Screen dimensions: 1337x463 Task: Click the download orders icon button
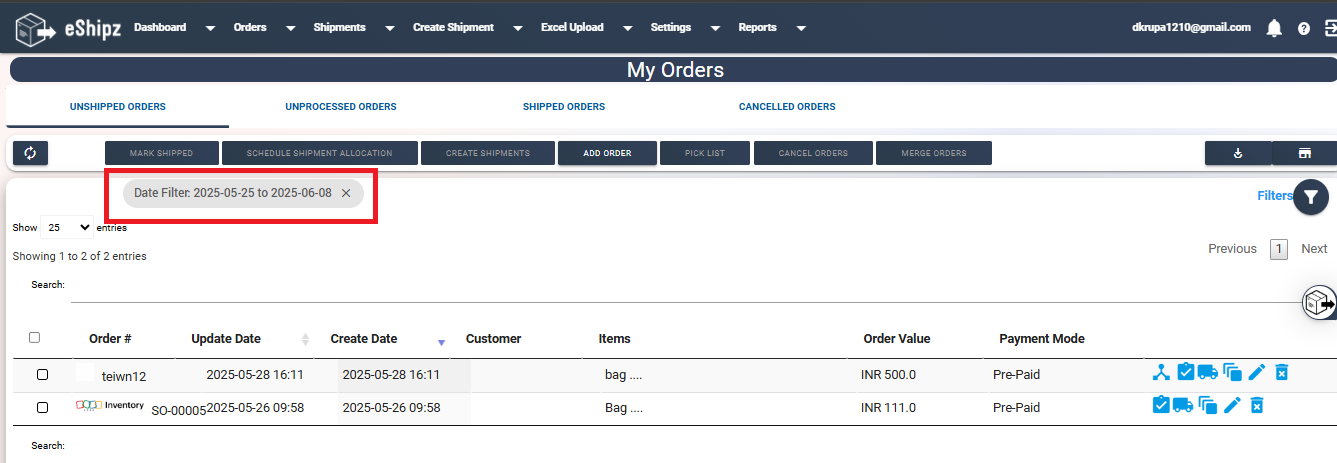1238,153
